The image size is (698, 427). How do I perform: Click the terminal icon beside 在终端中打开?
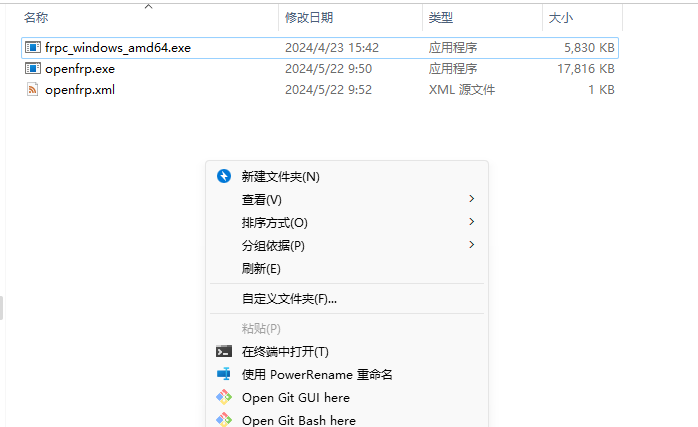pos(224,351)
